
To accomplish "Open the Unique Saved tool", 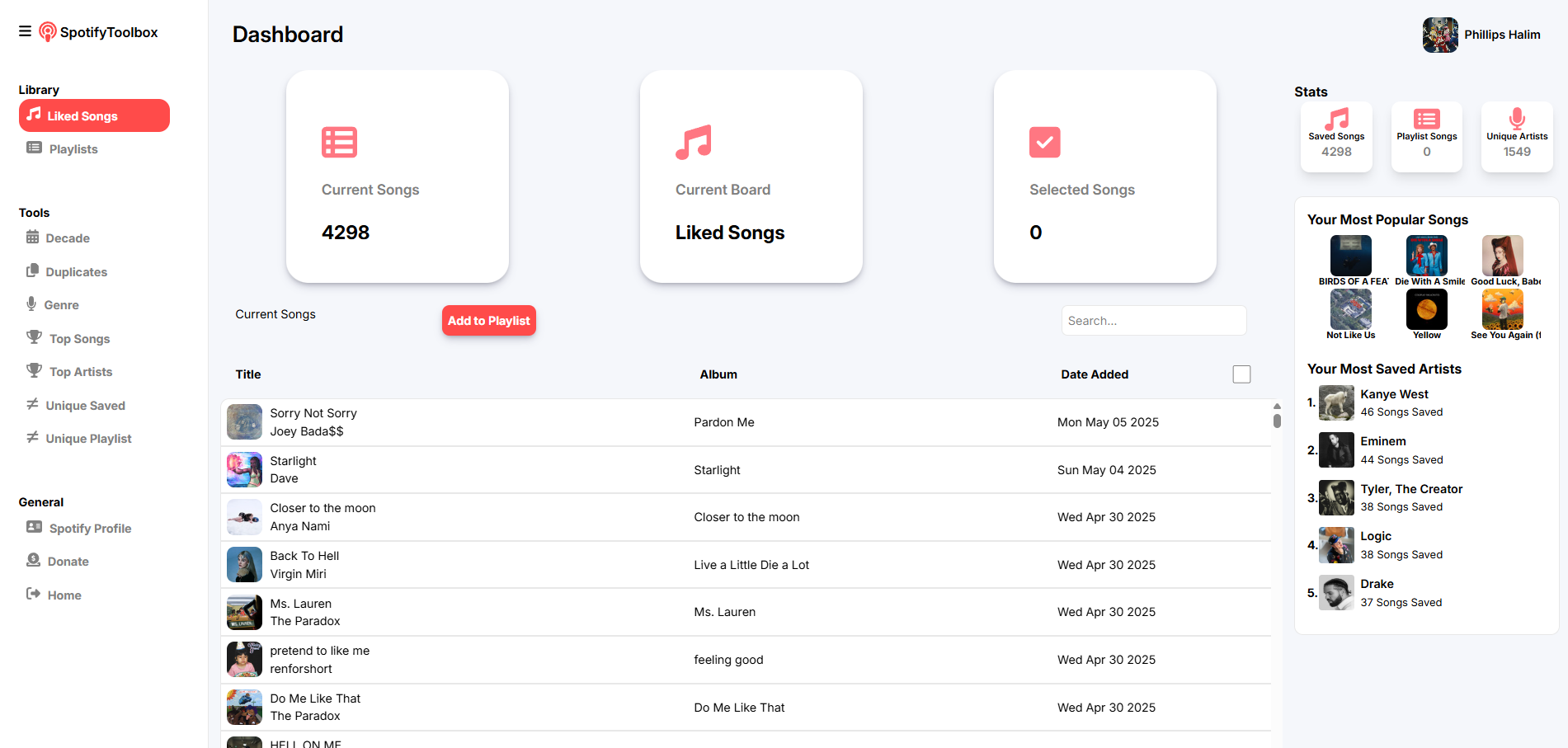I will tap(85, 406).
